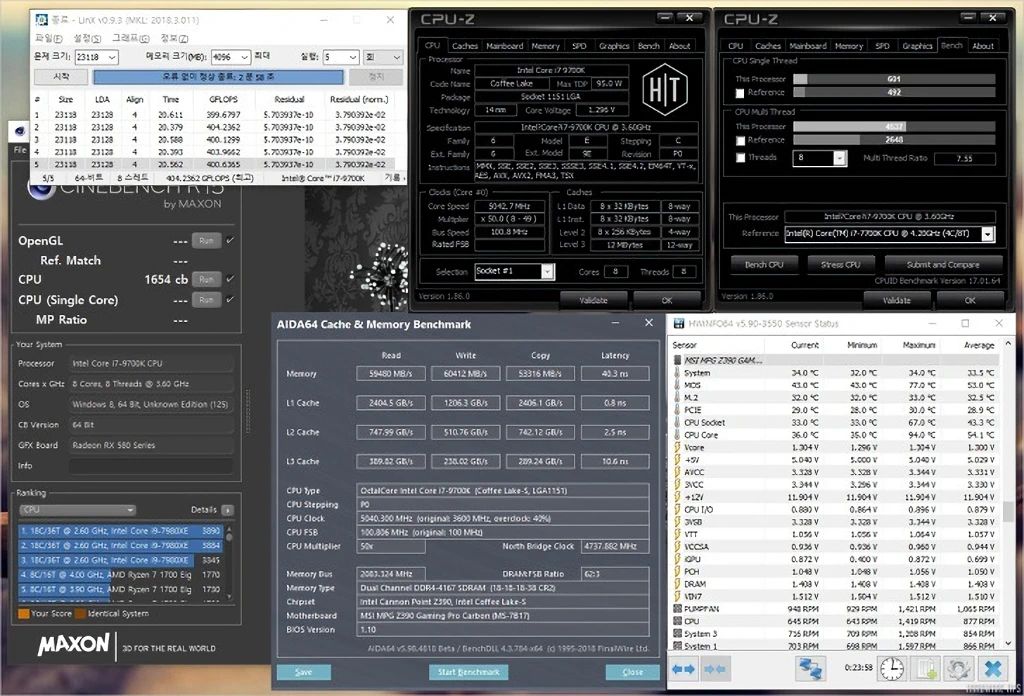Click Run button next to Cinebench CPU score

[206, 279]
